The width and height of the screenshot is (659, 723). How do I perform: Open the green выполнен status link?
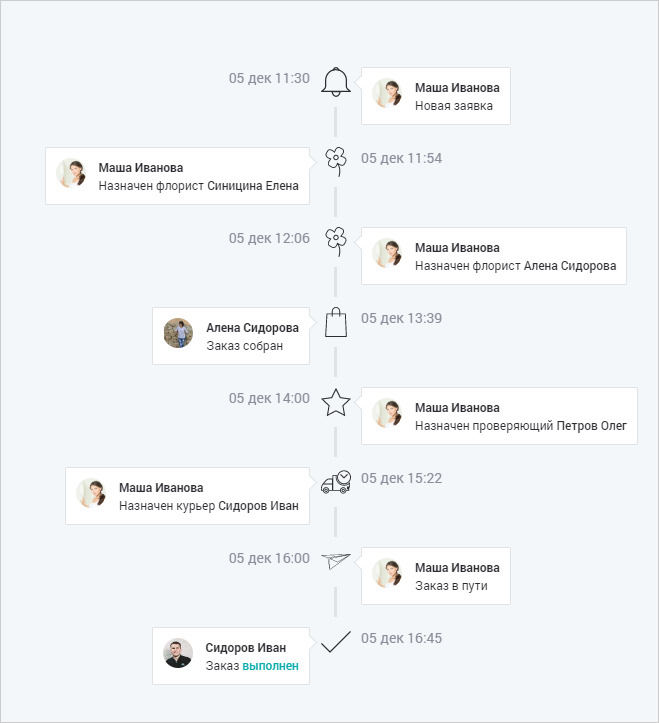[270, 665]
